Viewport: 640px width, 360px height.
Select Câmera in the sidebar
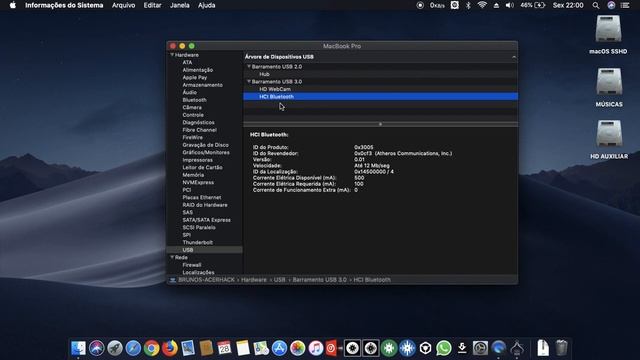pyautogui.click(x=192, y=107)
